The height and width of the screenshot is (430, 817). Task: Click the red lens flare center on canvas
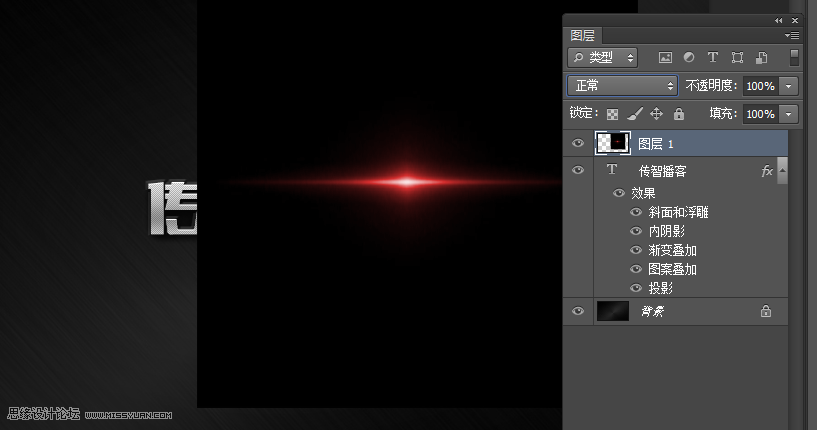pyautogui.click(x=407, y=182)
